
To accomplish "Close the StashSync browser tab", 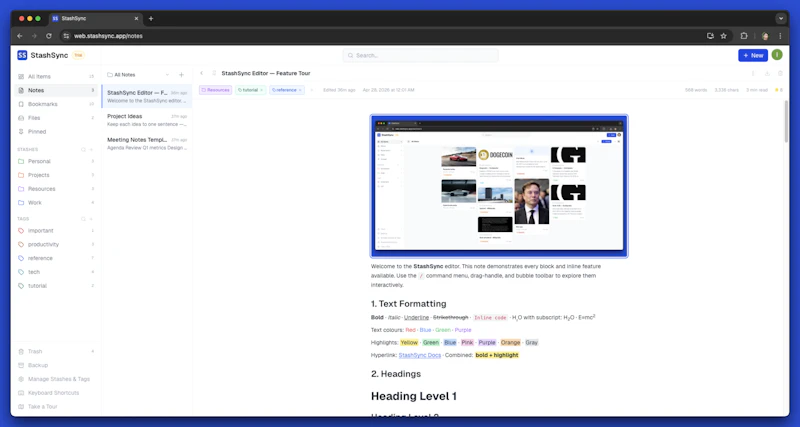I will (x=136, y=18).
